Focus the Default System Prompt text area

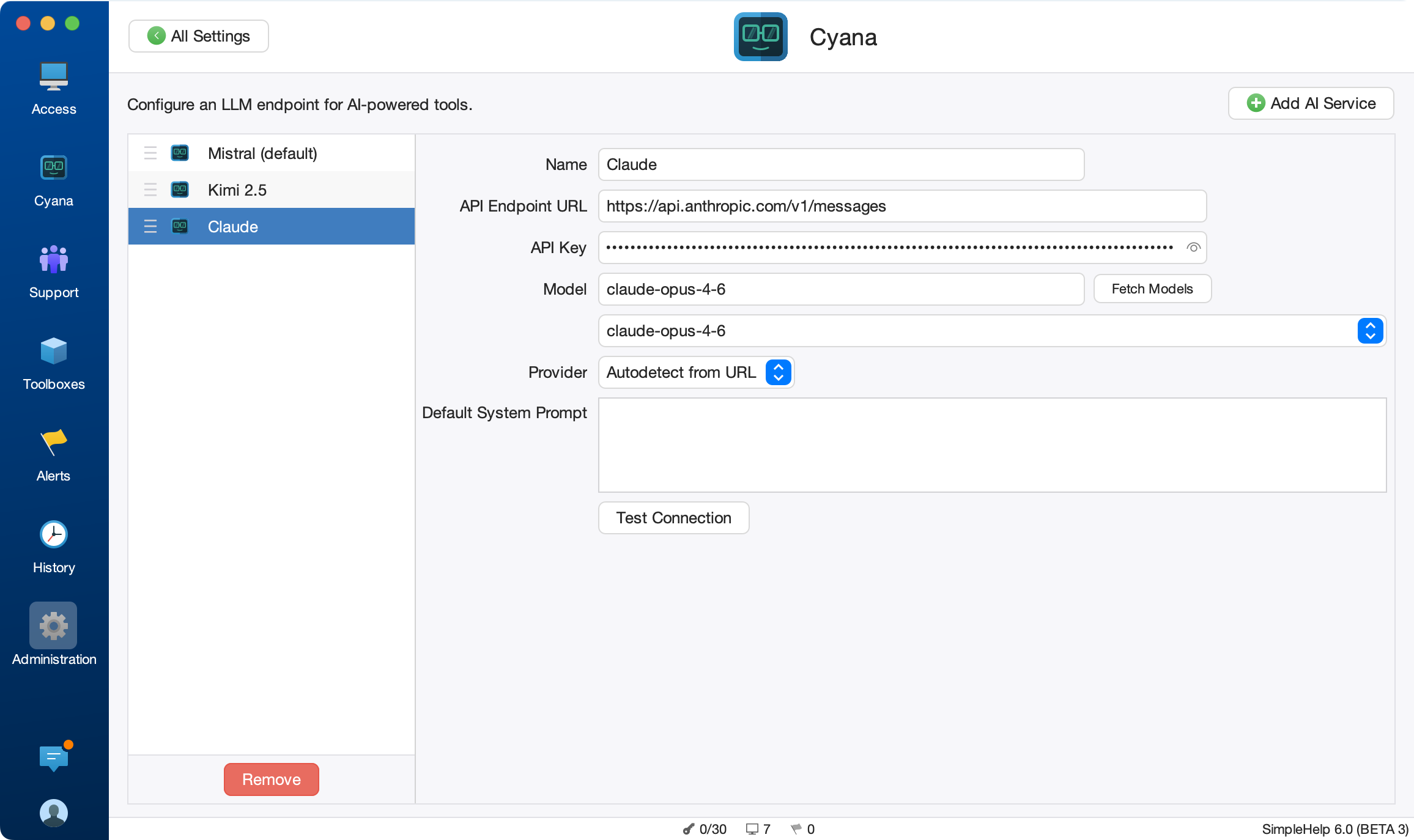tap(992, 445)
